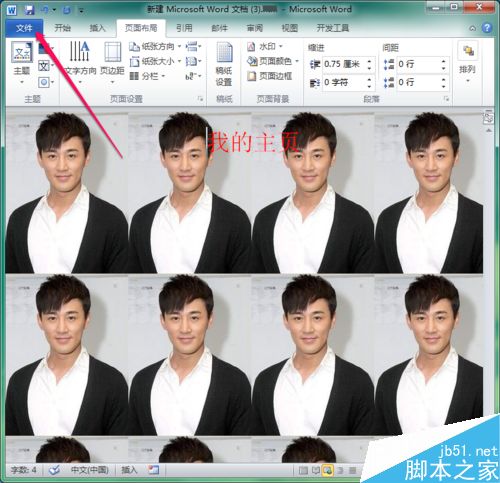This screenshot has width=500, height=483.
Task: Toggle 插入 insert/overtype mode in status bar
Action: point(129,470)
